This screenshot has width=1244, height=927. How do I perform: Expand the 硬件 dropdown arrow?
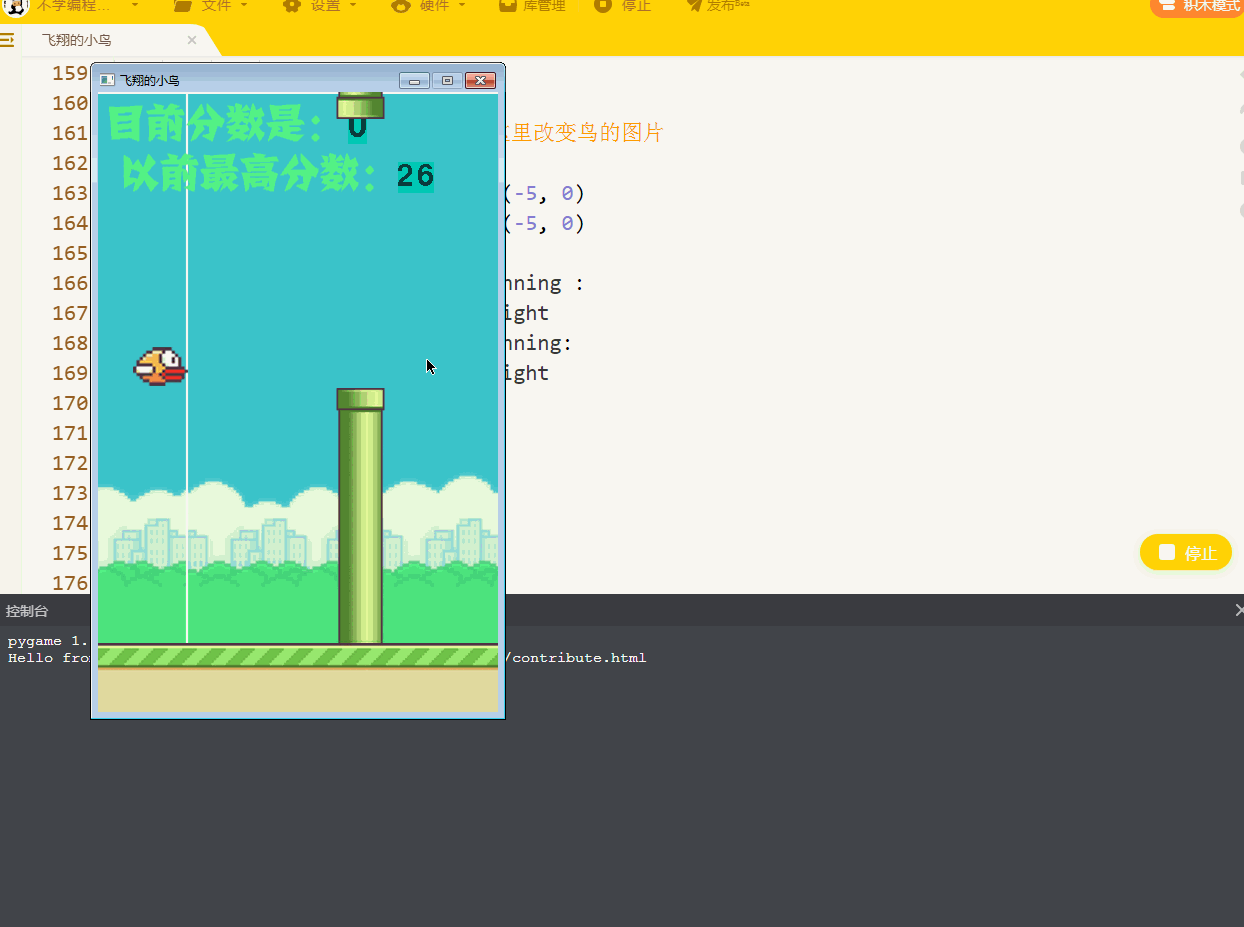(462, 5)
